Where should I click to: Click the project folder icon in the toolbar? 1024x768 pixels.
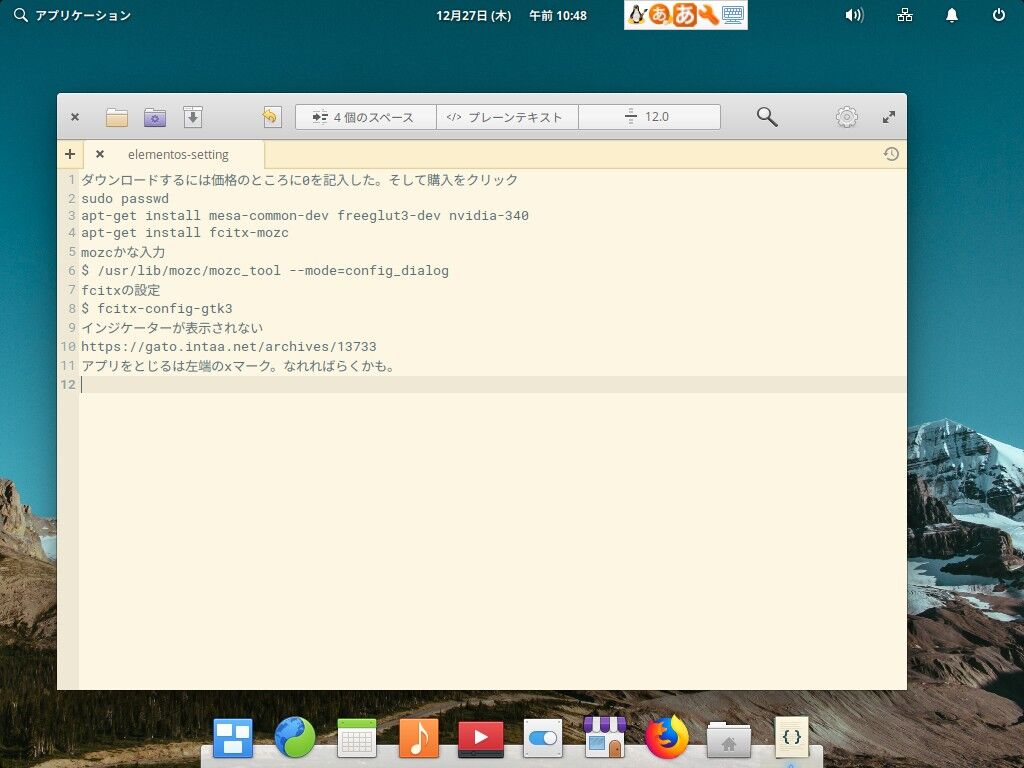pyautogui.click(x=154, y=116)
